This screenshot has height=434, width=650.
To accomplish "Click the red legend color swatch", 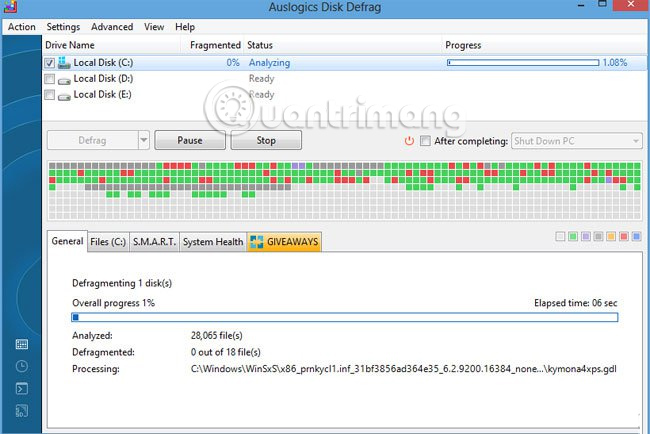I will [624, 237].
